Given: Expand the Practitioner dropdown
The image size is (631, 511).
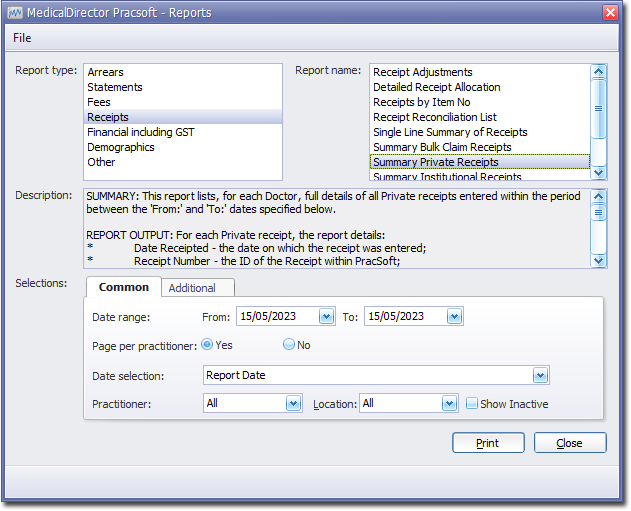Looking at the screenshot, I should point(293,403).
